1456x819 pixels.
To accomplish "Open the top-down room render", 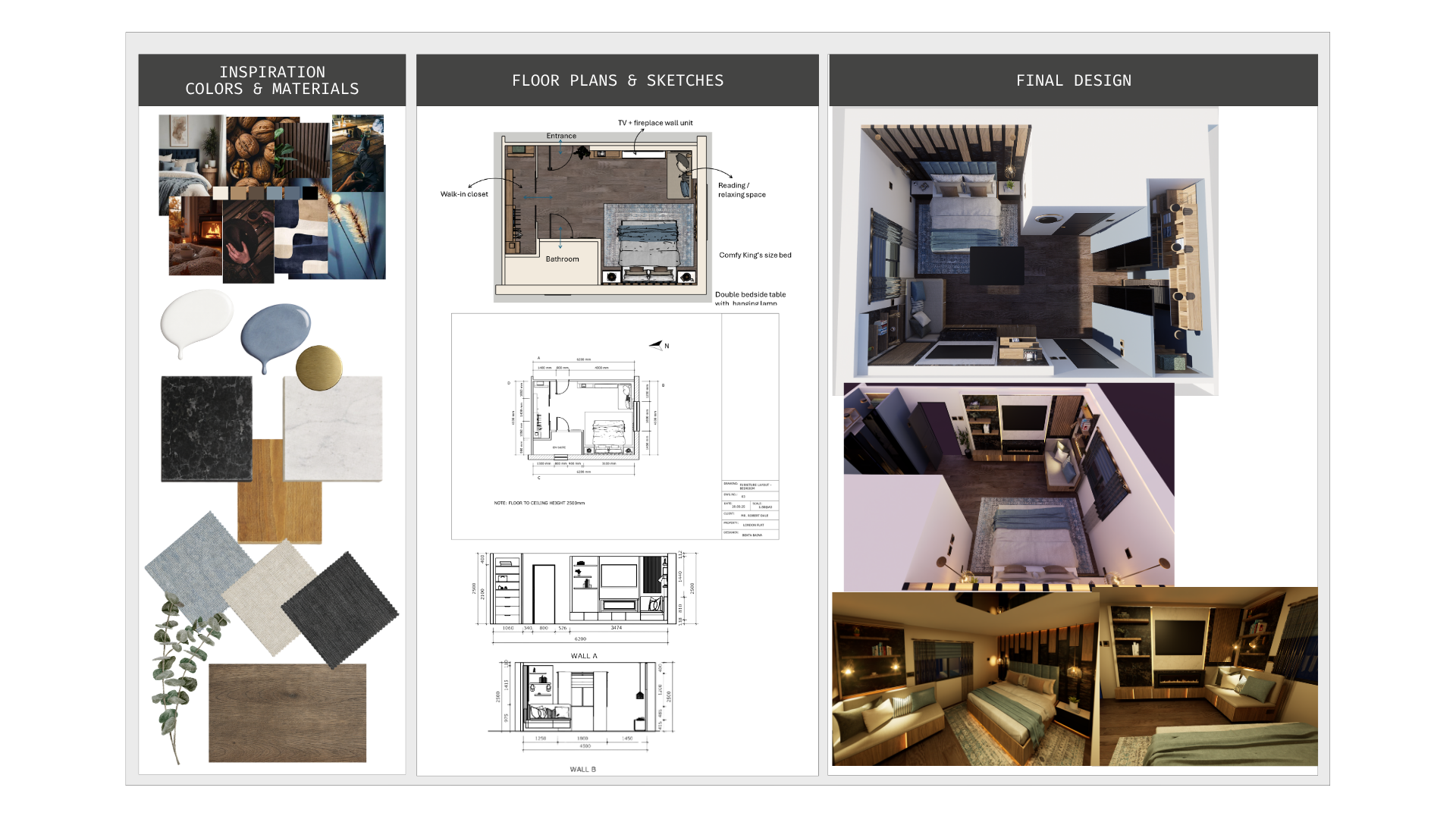I will coord(1025,250).
